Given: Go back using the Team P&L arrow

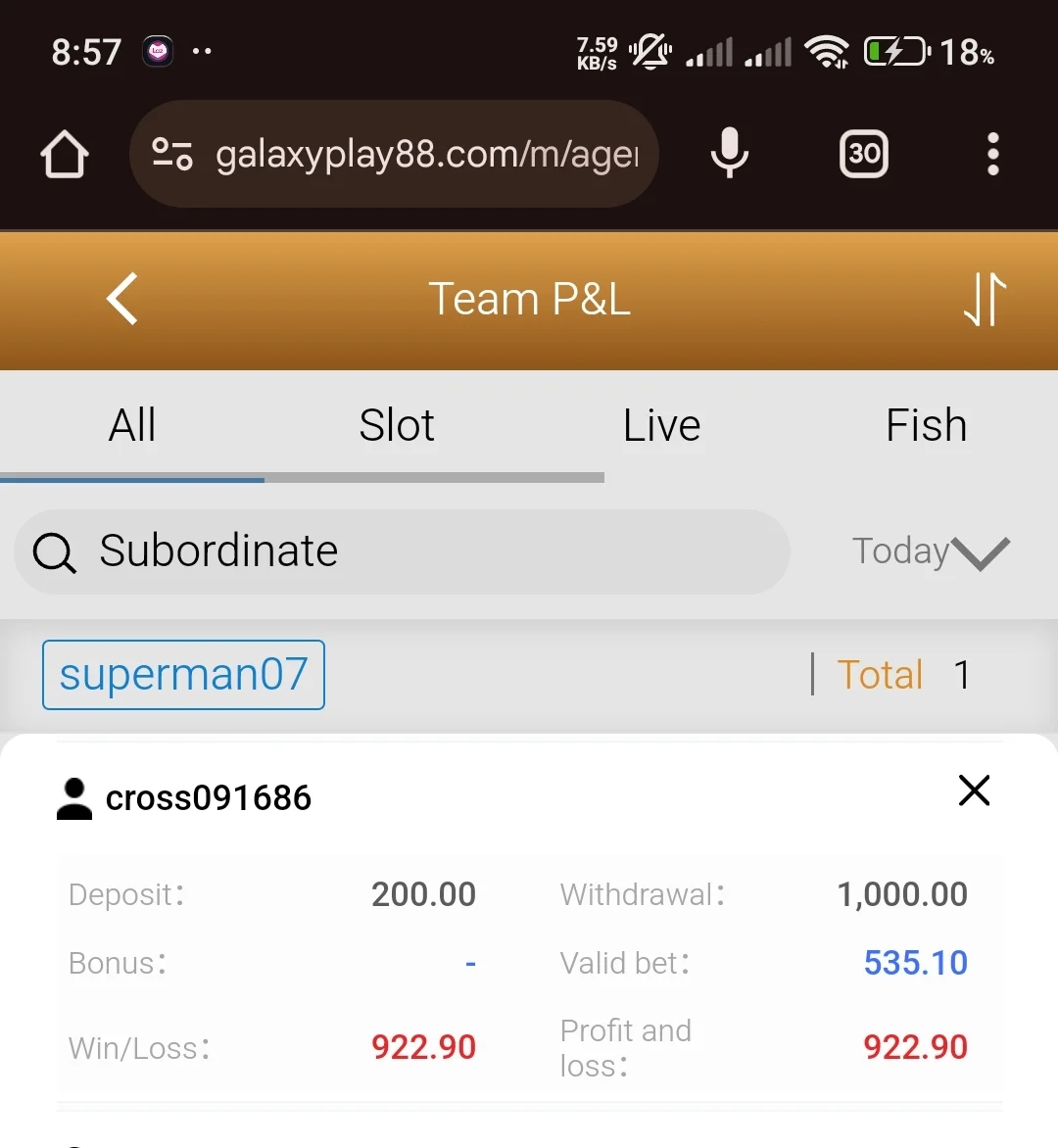Looking at the screenshot, I should pyautogui.click(x=122, y=299).
